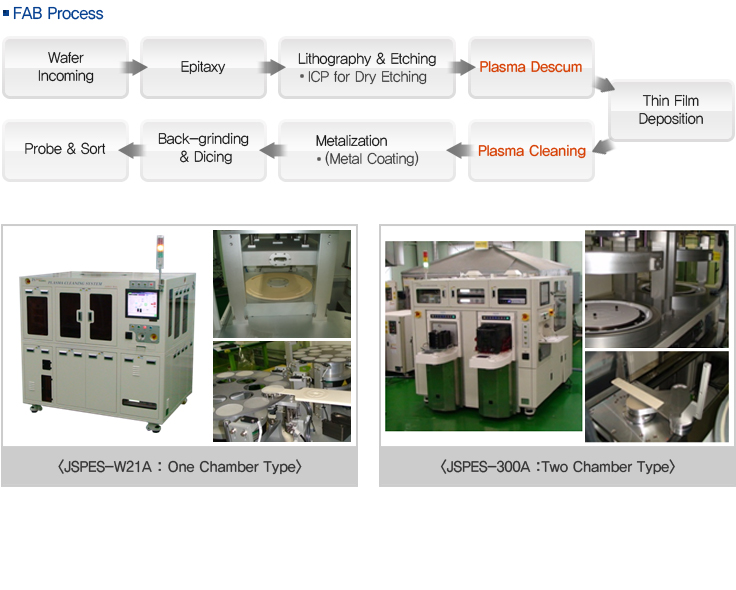Screen dimensions: 736x590
Task: Click the JSPES-300A Two Chamber Type caption
Action: coord(557,466)
